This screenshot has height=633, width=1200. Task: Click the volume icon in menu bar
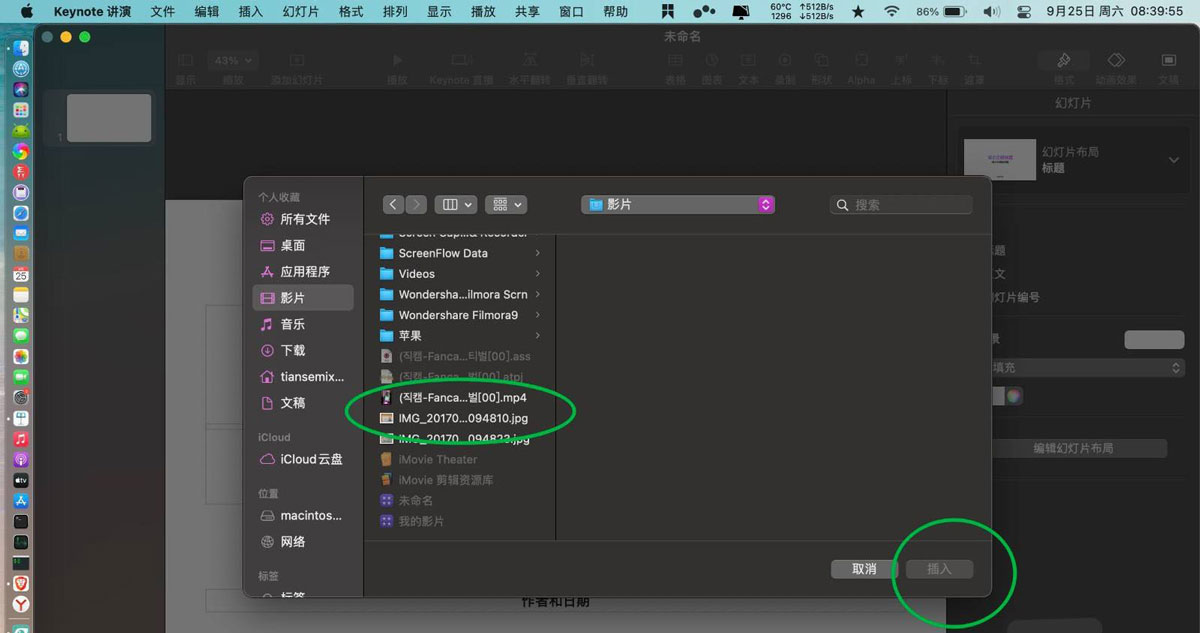[990, 12]
